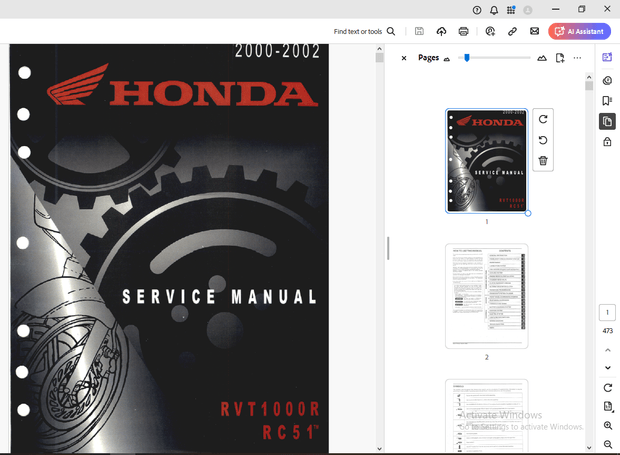Click the panel divider resize handle

(388, 248)
